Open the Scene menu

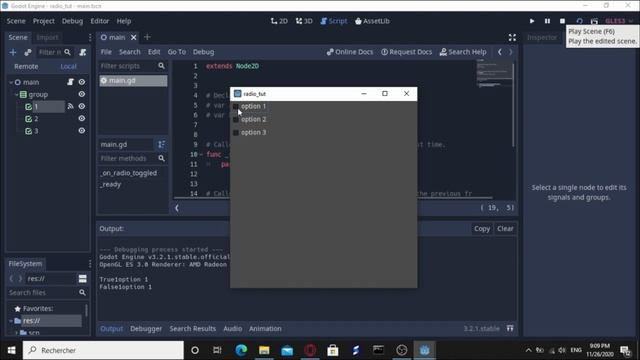coord(16,21)
